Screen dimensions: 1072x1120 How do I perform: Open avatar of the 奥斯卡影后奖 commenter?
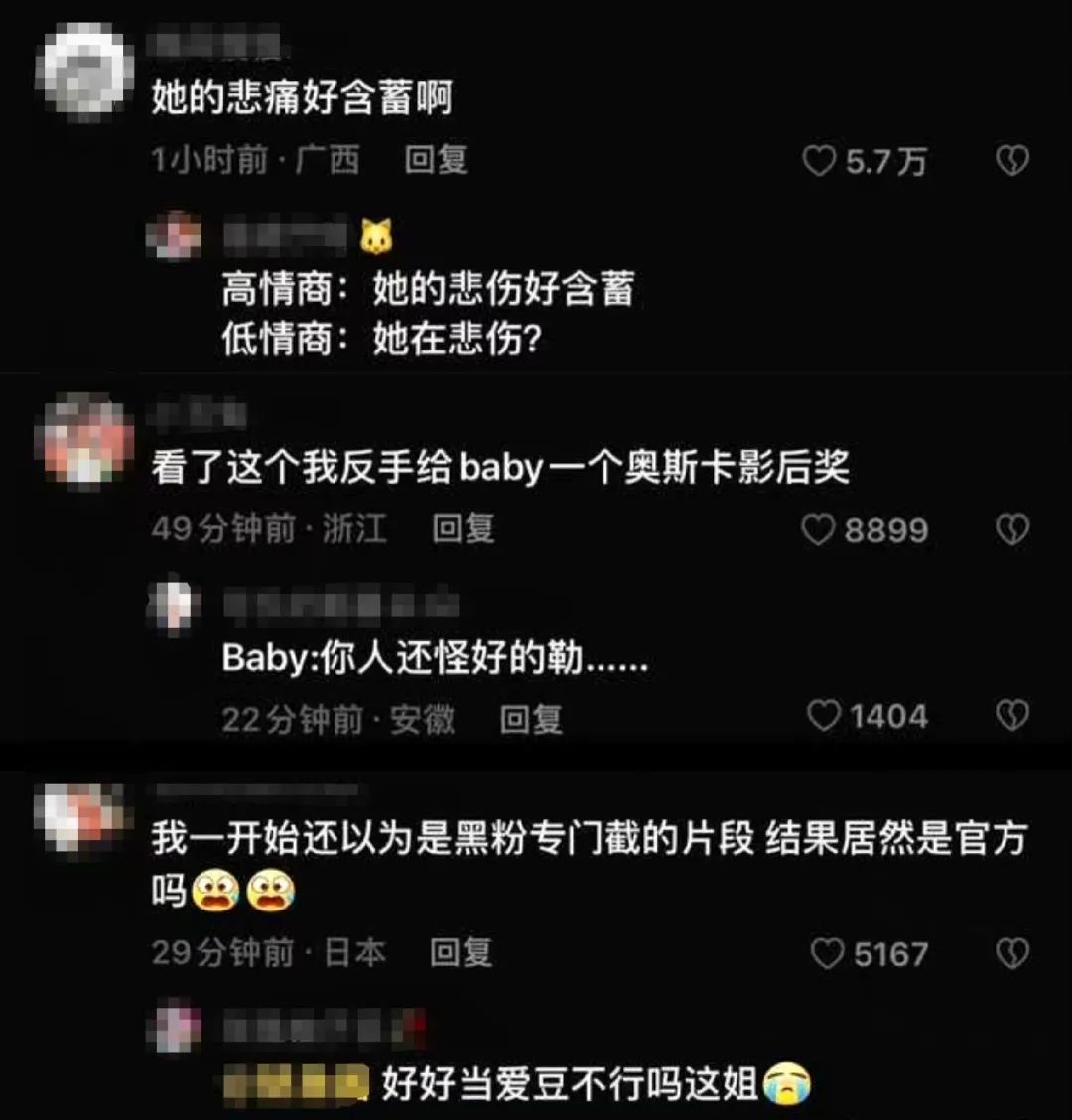(85, 441)
